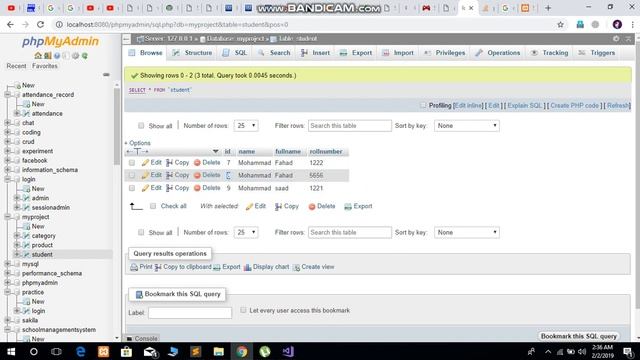This screenshot has width=640, height=360.
Task: Sort by the rollnumber column header
Action: pyautogui.click(x=326, y=151)
